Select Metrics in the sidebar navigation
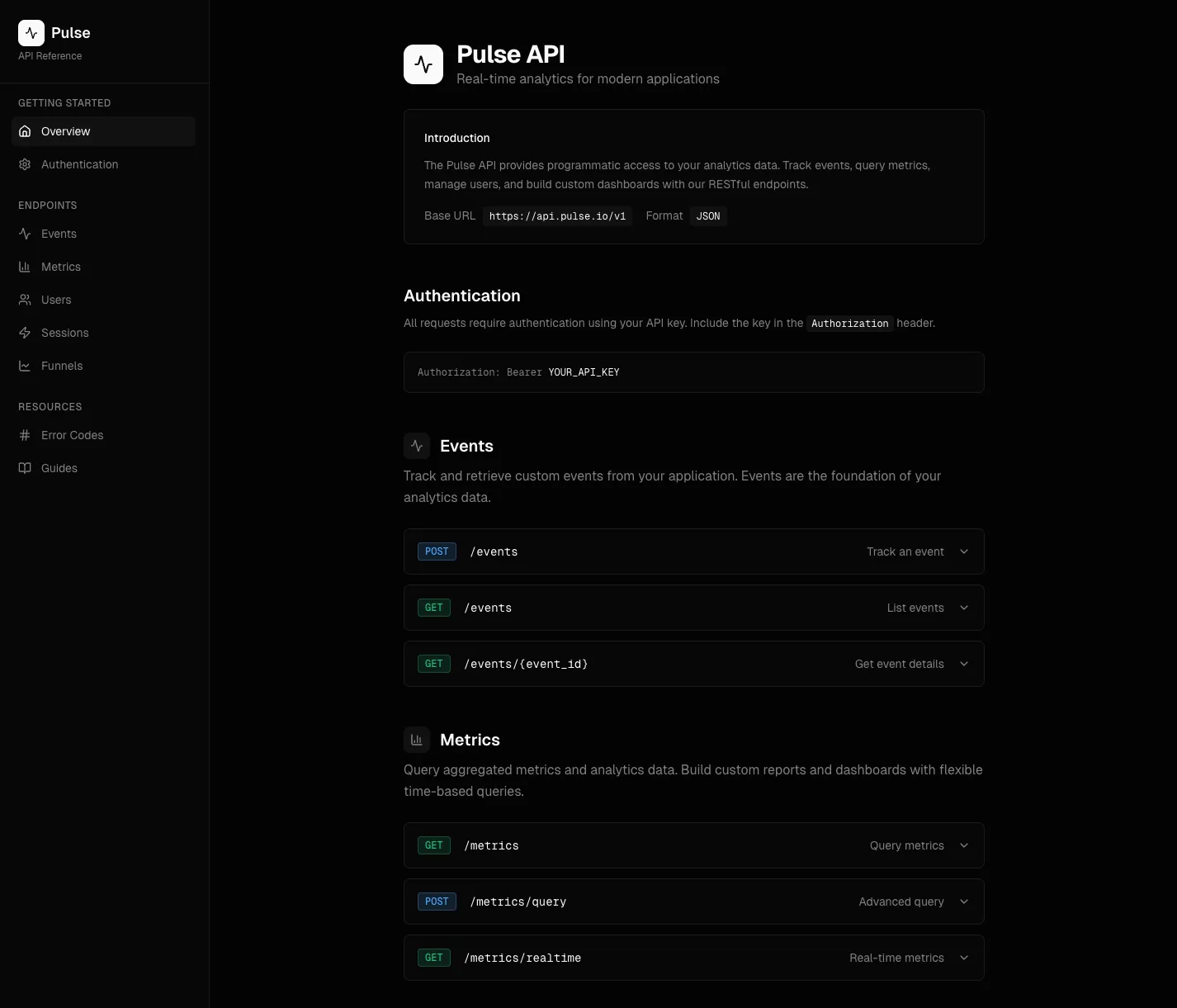Viewport: 1177px width, 1008px height. [103, 267]
